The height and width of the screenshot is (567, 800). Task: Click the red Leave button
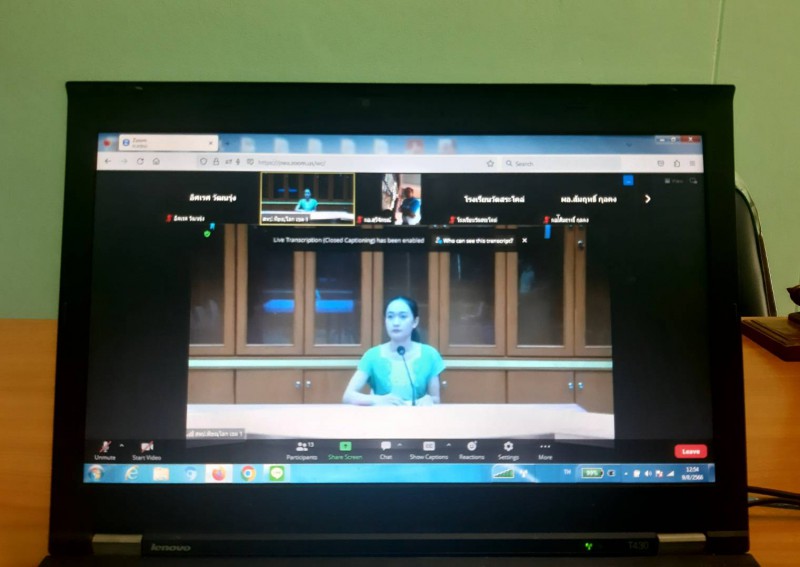(690, 451)
